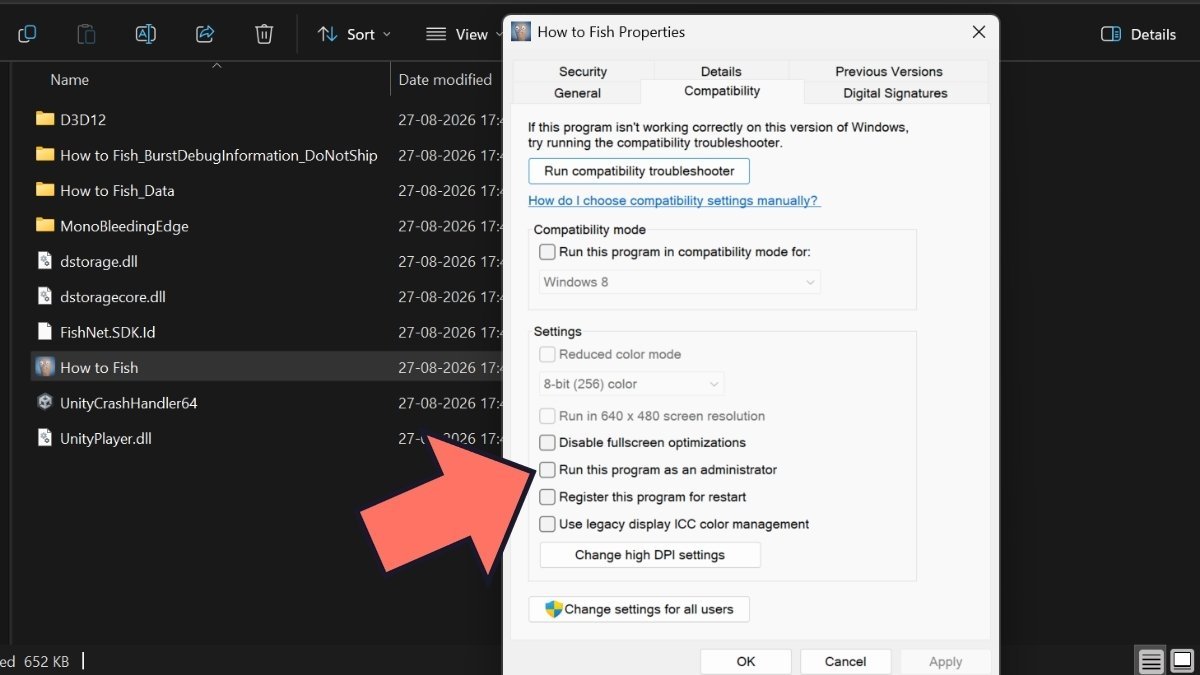Click the Rename icon in Explorer toolbar

coord(146,34)
